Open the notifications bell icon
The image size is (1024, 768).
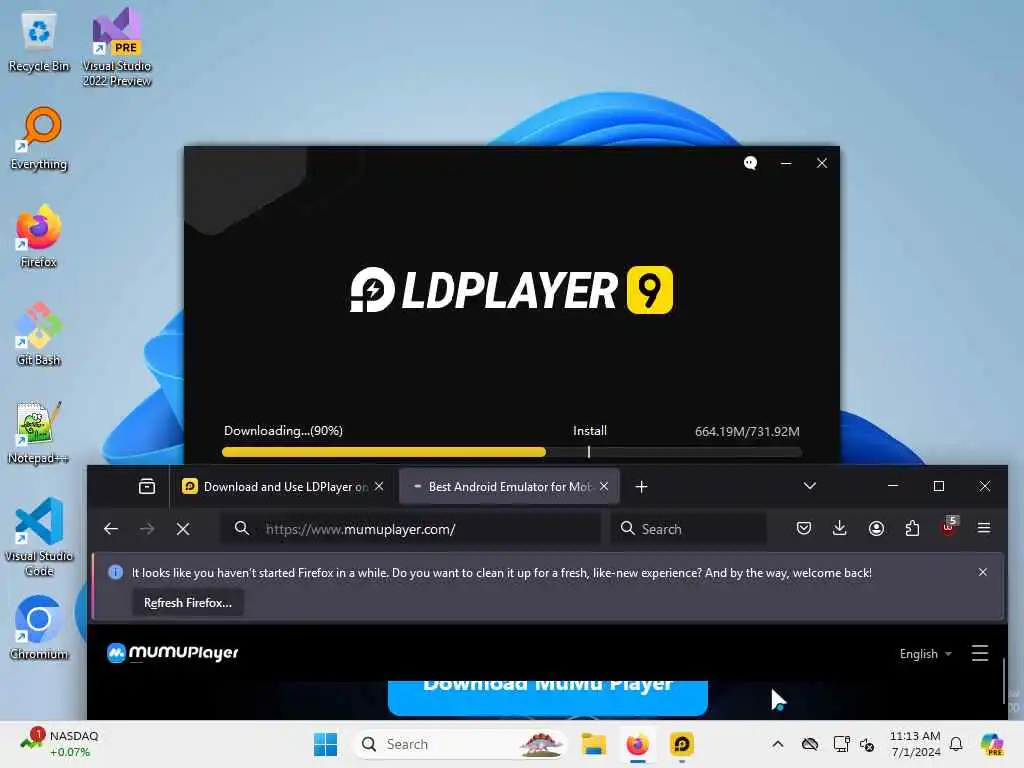coord(956,744)
